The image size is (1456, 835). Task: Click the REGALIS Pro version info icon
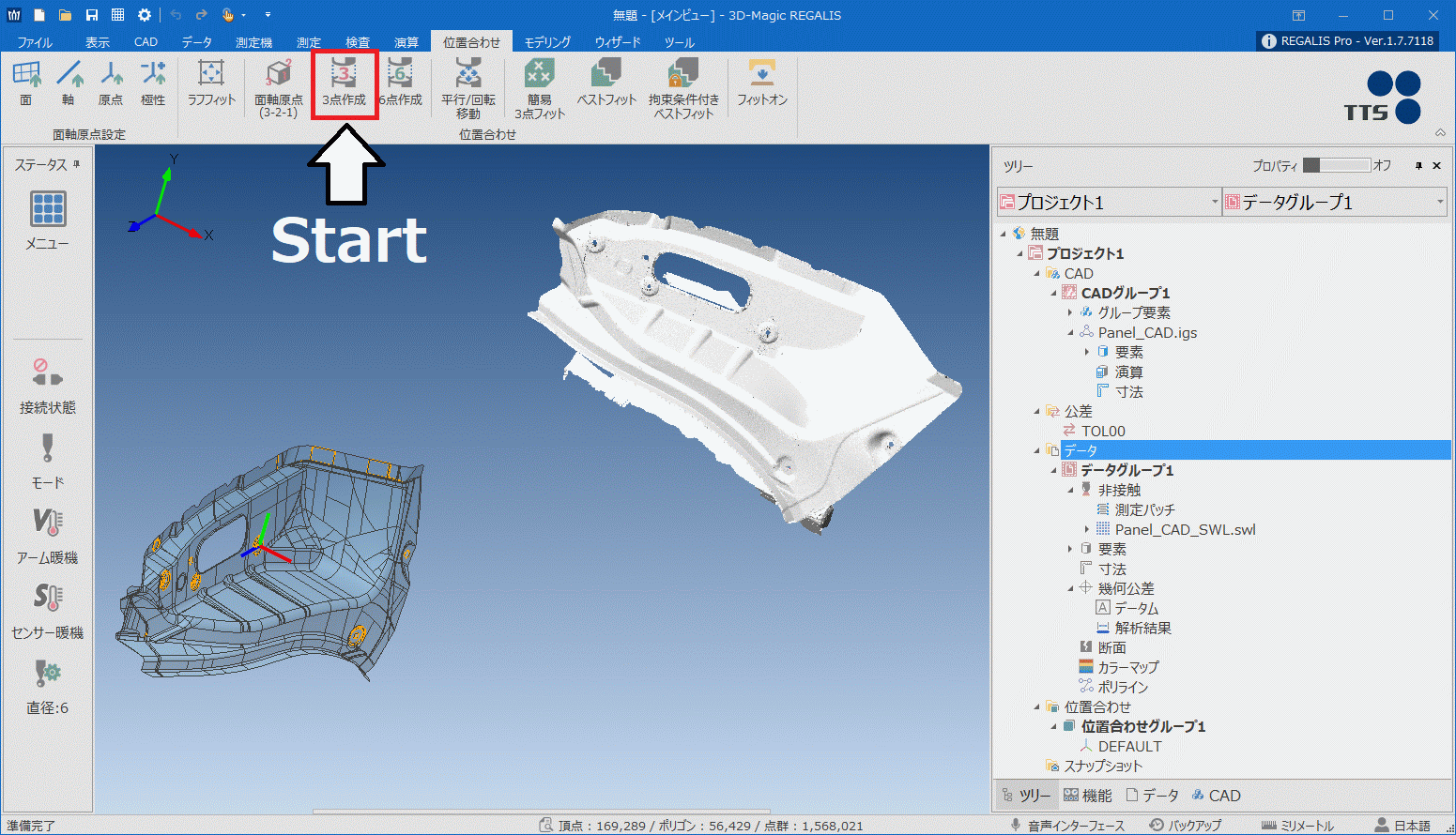(x=1268, y=41)
